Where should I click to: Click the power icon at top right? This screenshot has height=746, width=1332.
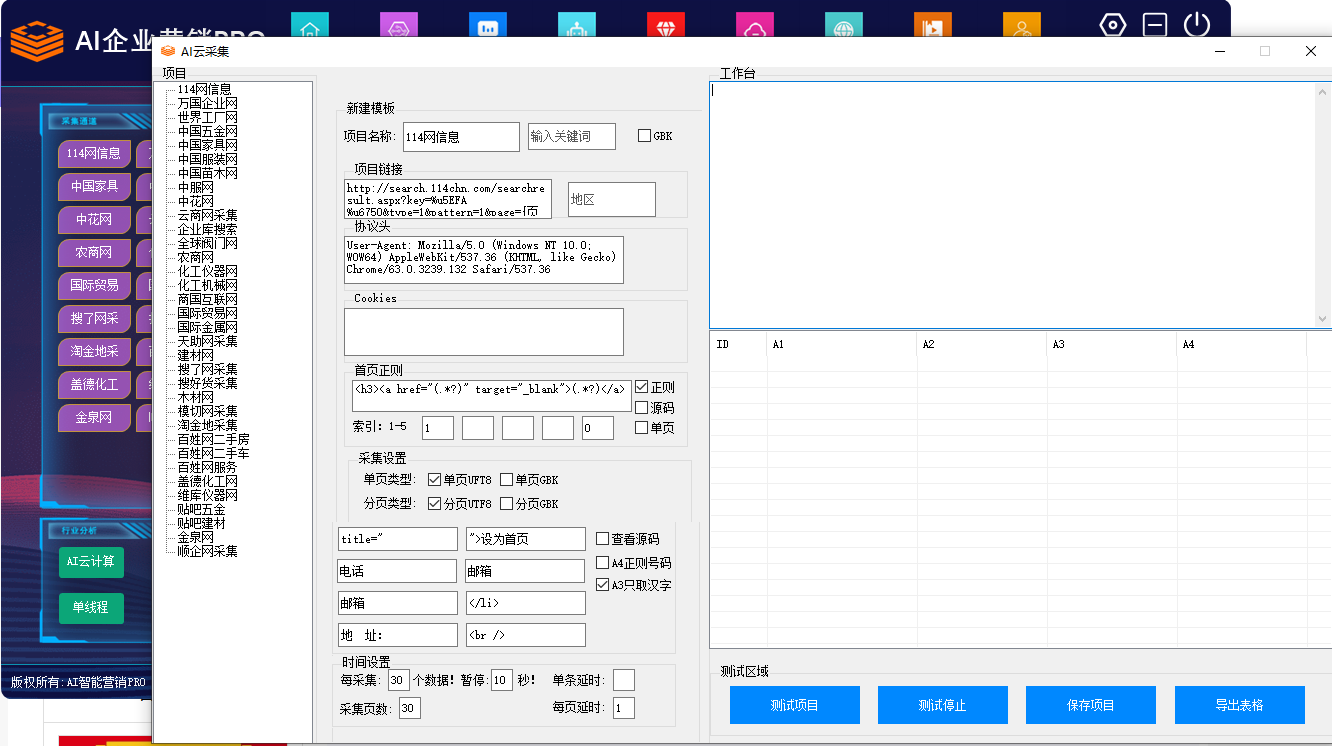click(1197, 25)
